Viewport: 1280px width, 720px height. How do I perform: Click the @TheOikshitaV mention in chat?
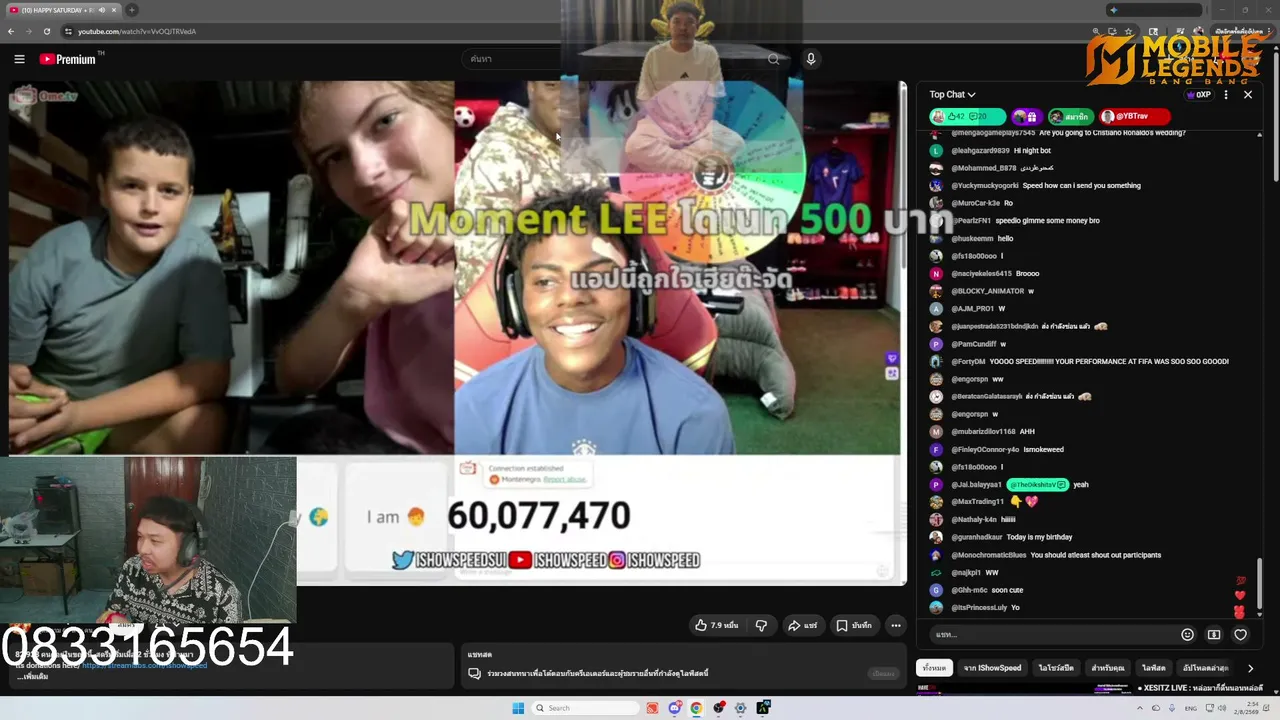(x=1038, y=485)
